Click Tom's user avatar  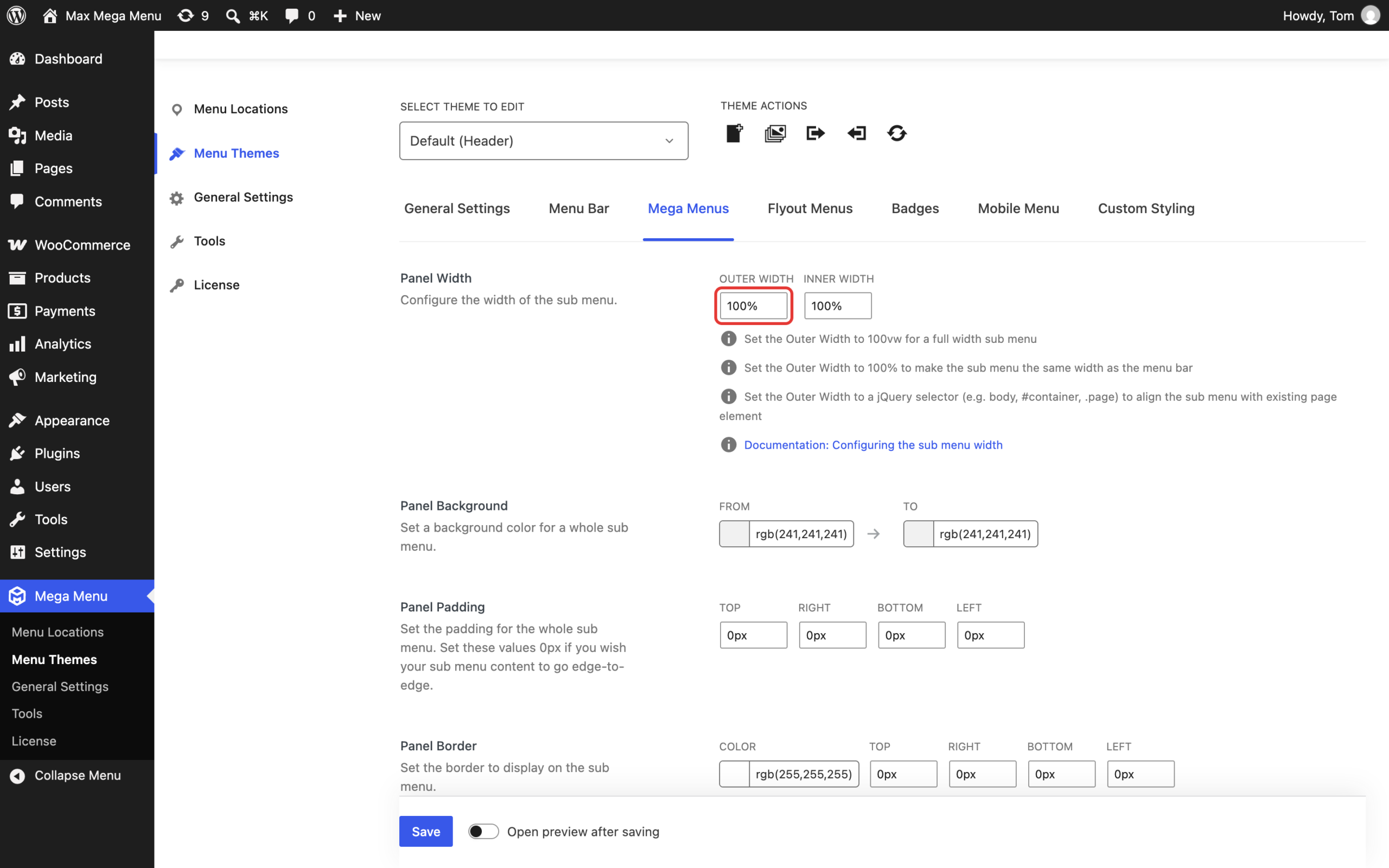click(1370, 16)
